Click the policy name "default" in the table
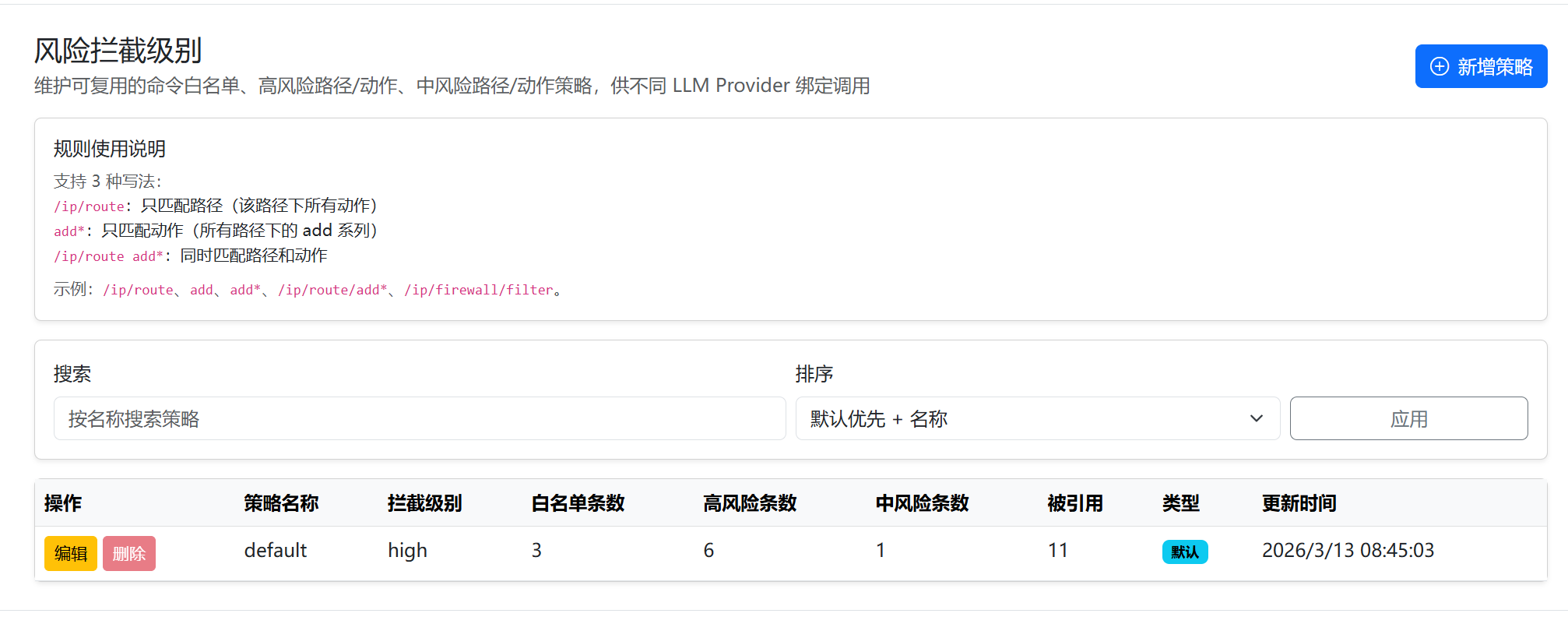Viewport: 1568px width, 624px height. 276,551
